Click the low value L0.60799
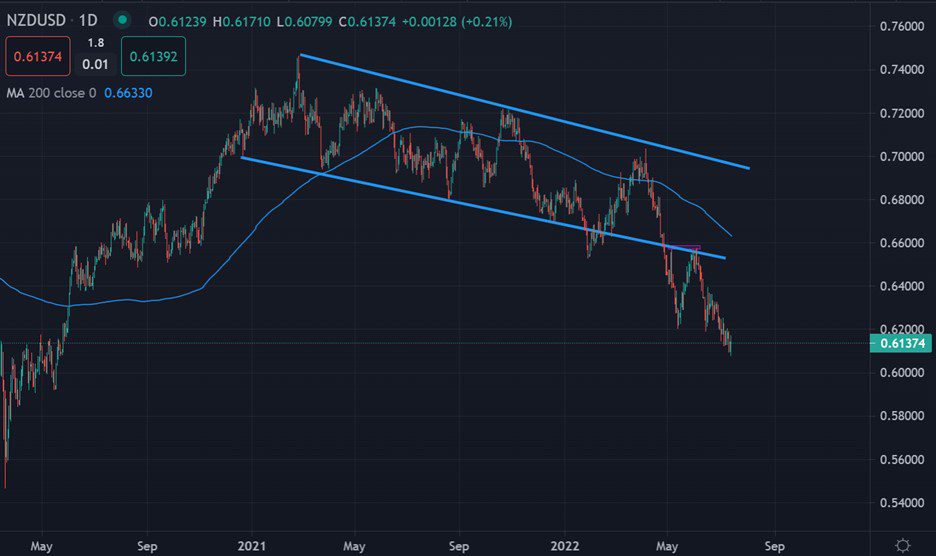The image size is (936, 556). click(304, 21)
